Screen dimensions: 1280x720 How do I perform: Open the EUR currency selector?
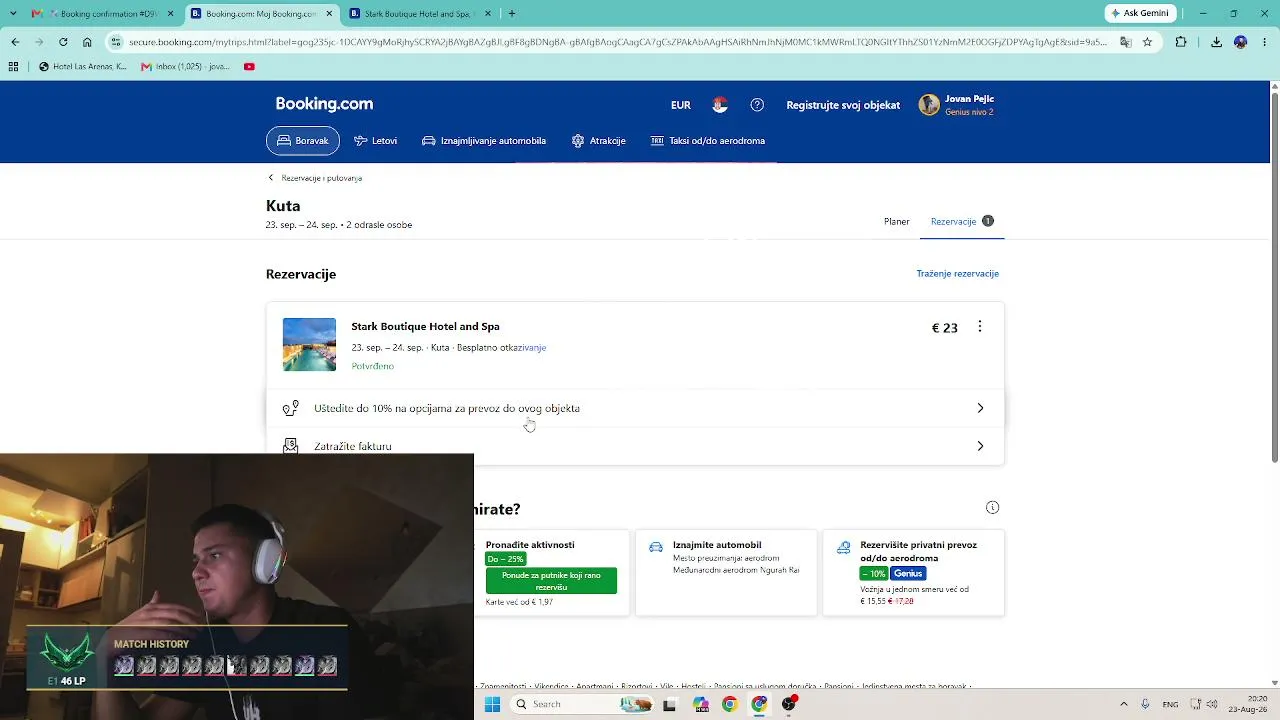click(x=681, y=105)
